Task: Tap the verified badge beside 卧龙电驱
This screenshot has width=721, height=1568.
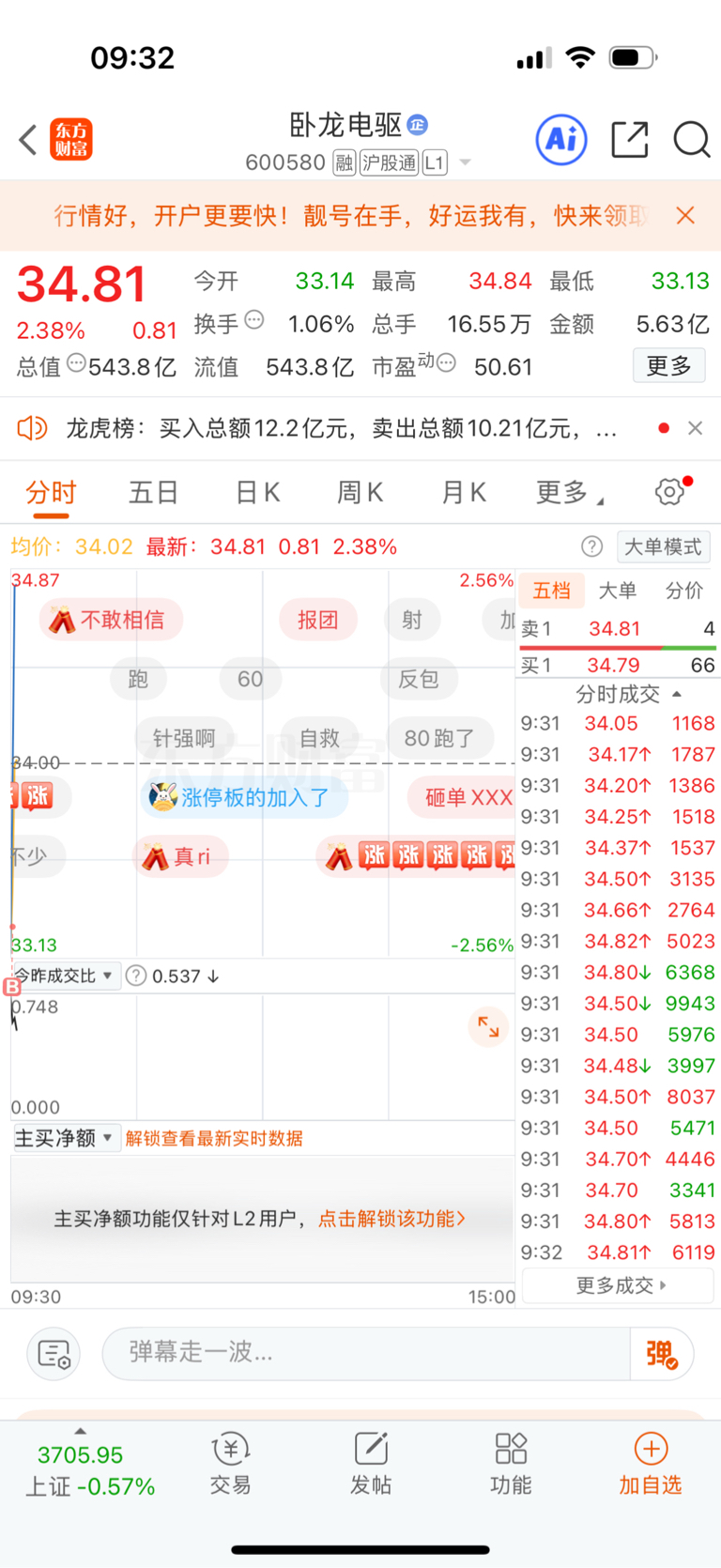Action: 418,124
